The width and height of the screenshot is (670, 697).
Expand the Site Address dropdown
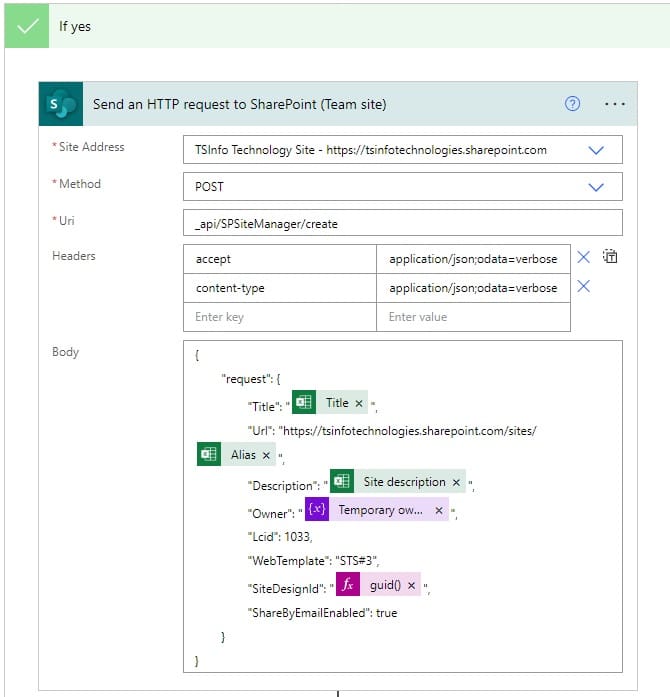coord(596,150)
